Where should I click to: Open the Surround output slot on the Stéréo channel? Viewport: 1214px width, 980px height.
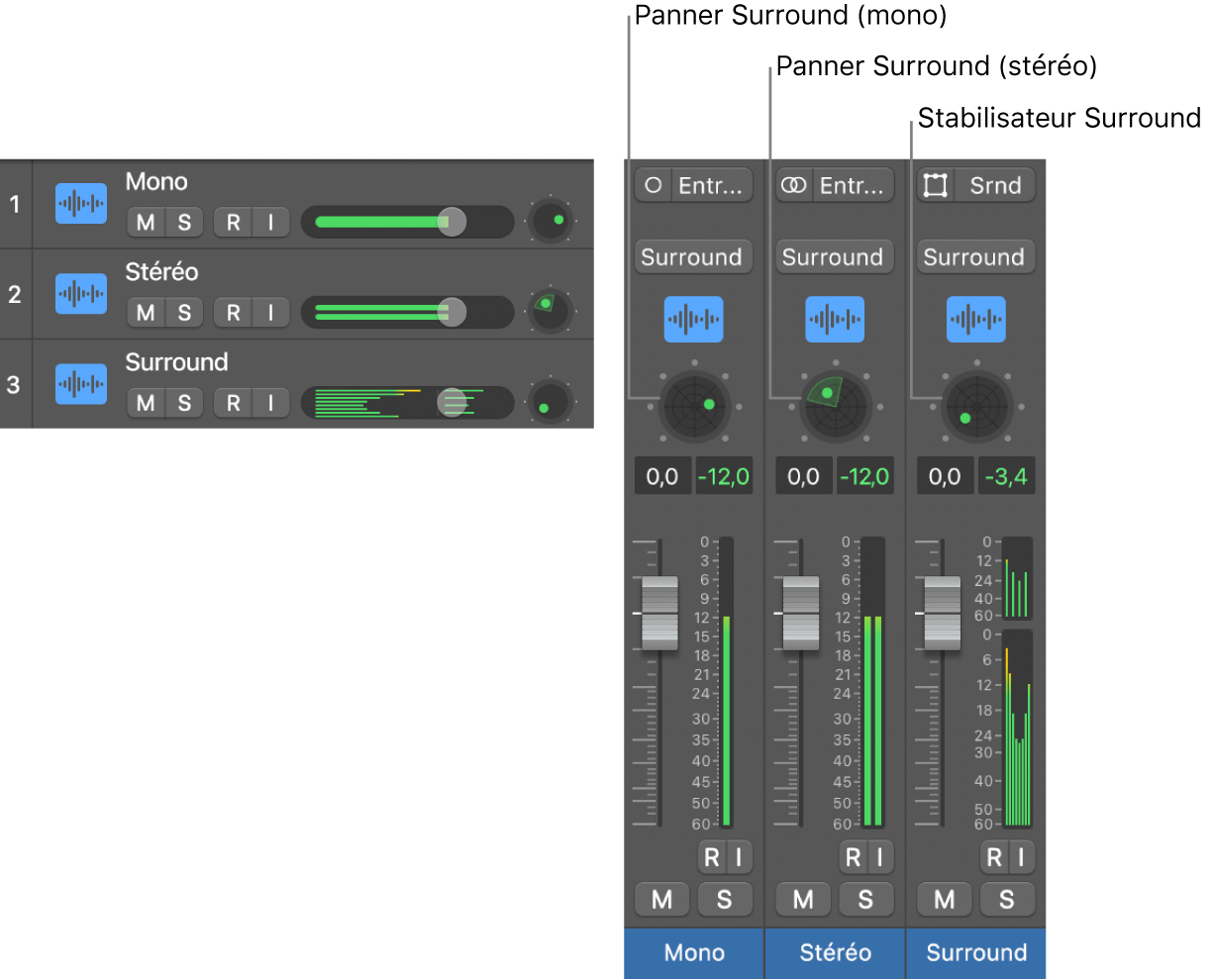[834, 256]
